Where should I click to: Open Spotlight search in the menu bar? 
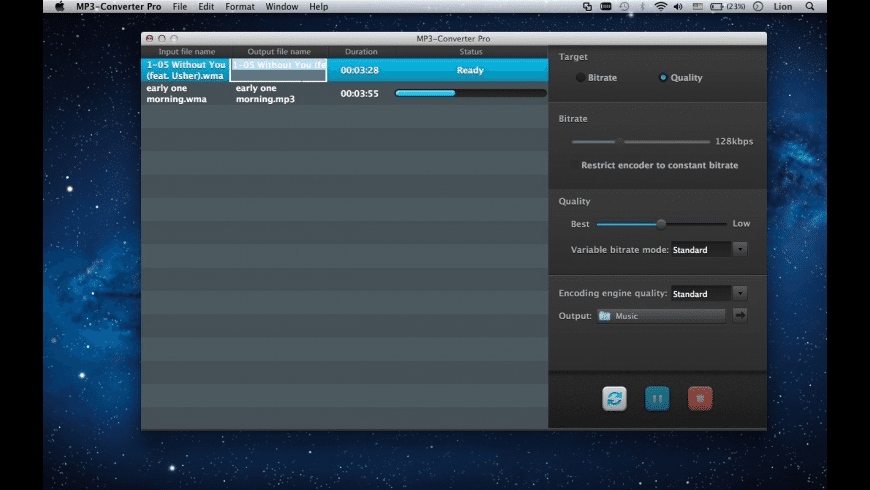(x=810, y=7)
